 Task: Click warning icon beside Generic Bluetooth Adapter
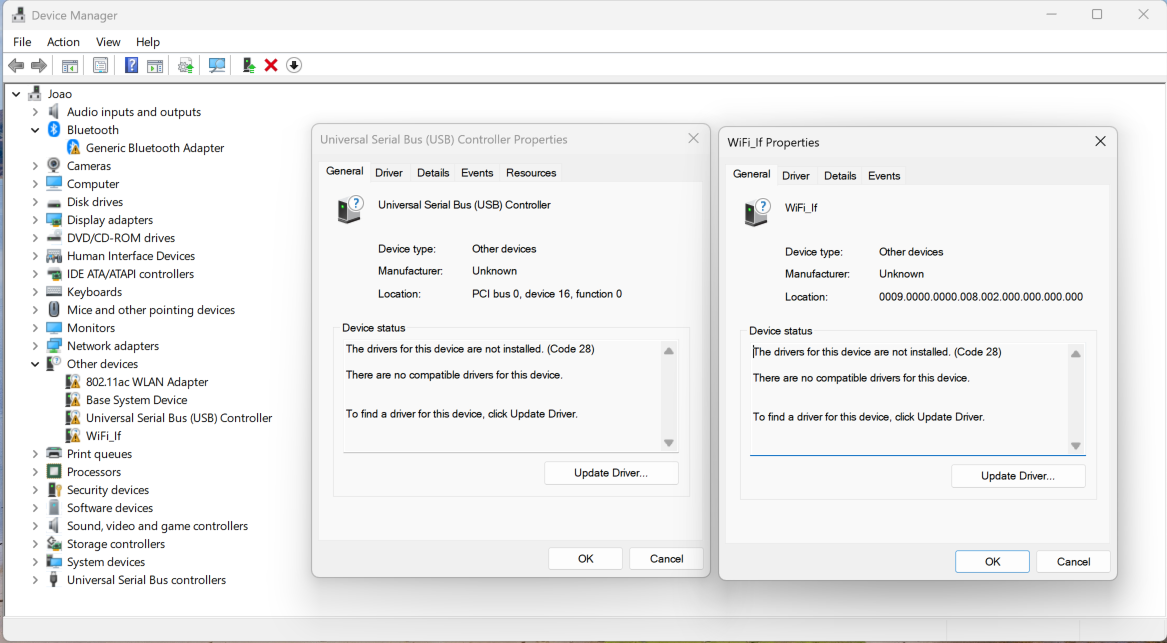pyautogui.click(x=73, y=147)
